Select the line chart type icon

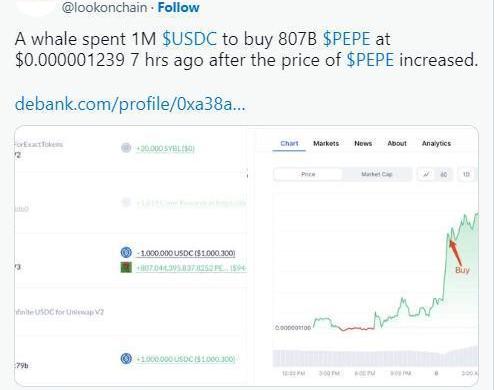pyautogui.click(x=426, y=174)
